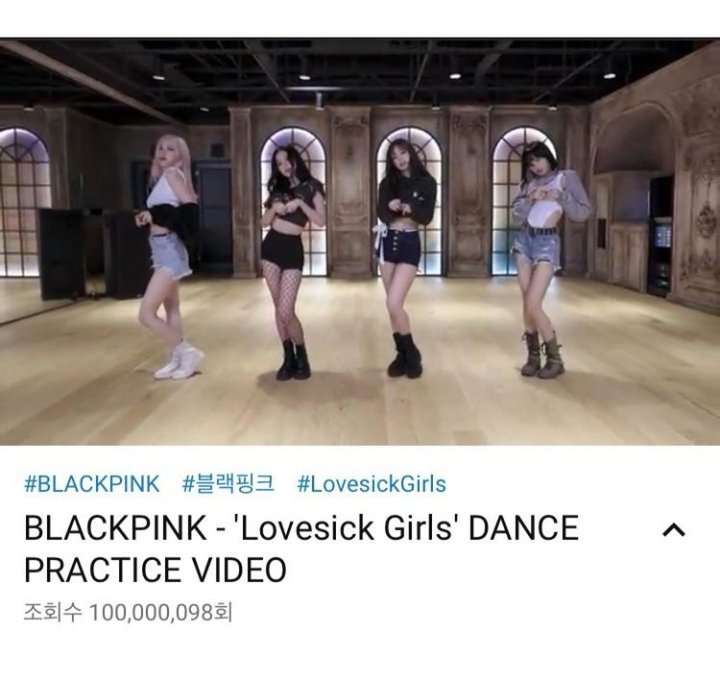The image size is (720, 687).
Task: Click the 조회수 100,000,098회 view count
Action: 128,612
